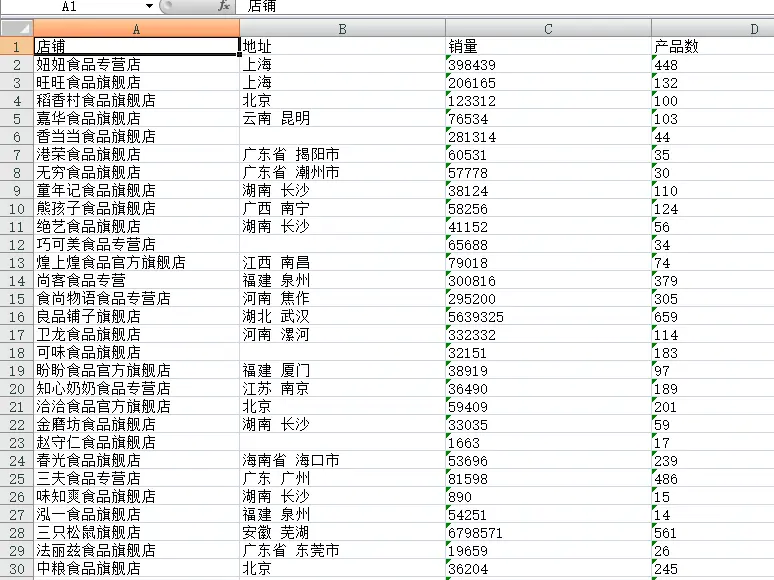Select cell 妞妞食品专营店
The image size is (774, 580).
[x=137, y=64]
